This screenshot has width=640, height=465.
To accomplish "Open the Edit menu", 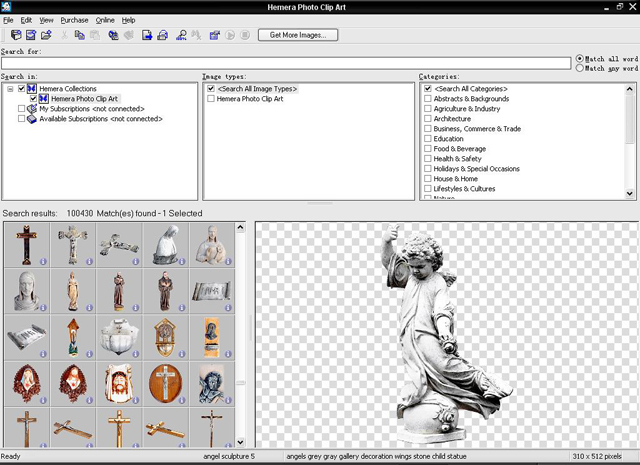I will pos(26,20).
